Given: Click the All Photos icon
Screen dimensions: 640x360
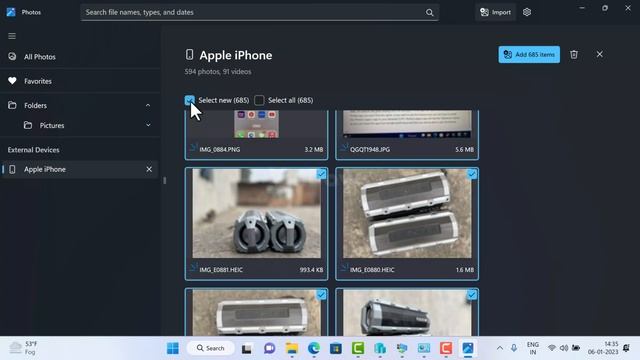Looking at the screenshot, I should (x=12, y=56).
